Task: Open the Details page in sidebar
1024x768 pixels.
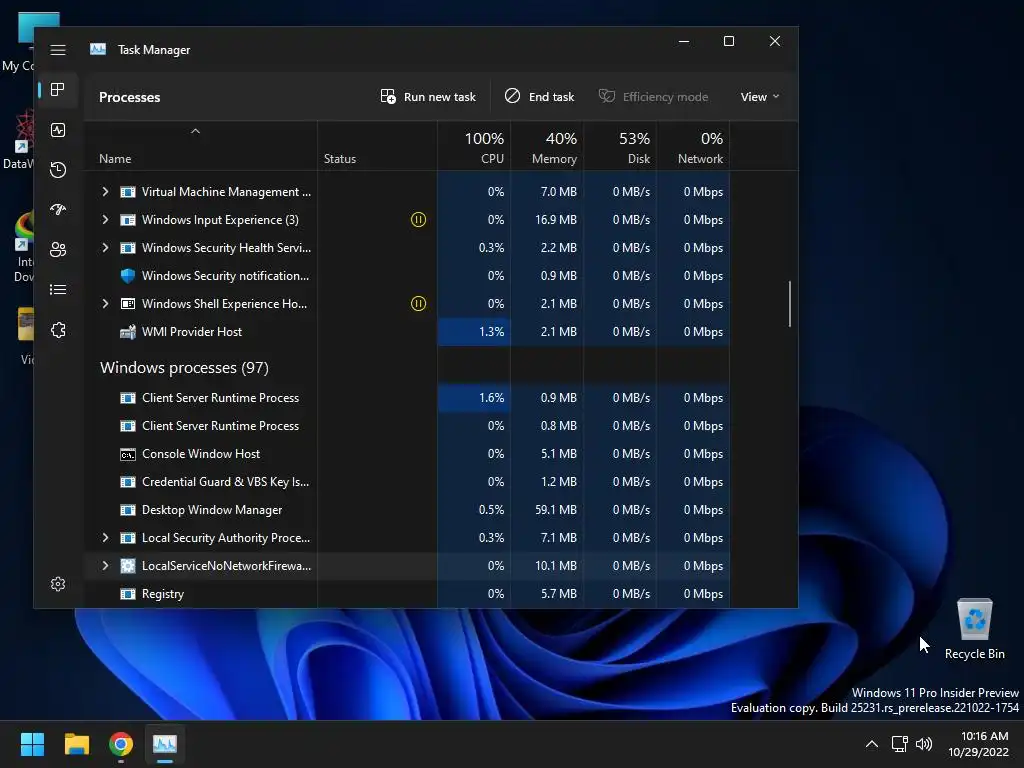Action: pyautogui.click(x=57, y=289)
